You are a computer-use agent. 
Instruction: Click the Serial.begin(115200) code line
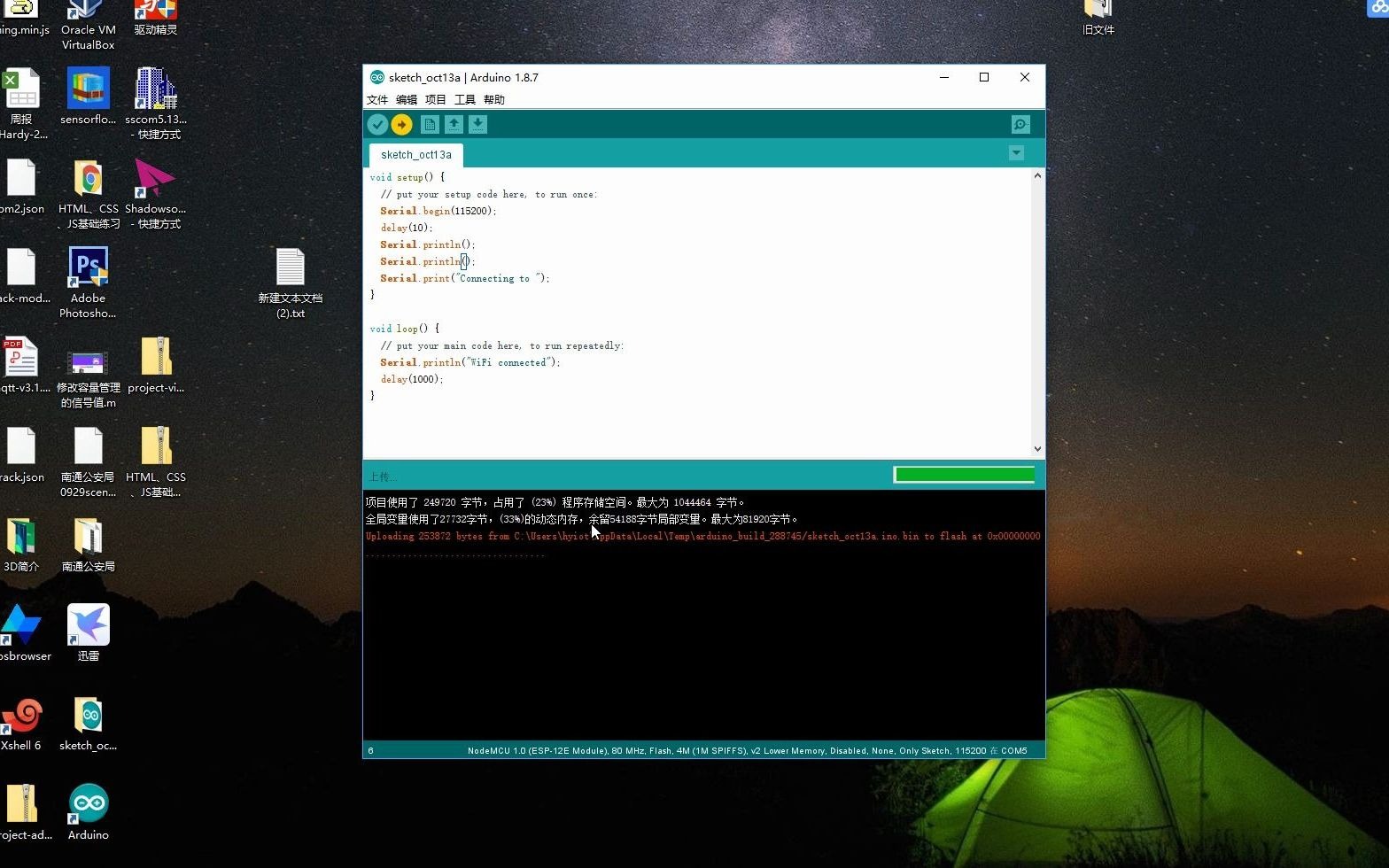click(438, 211)
